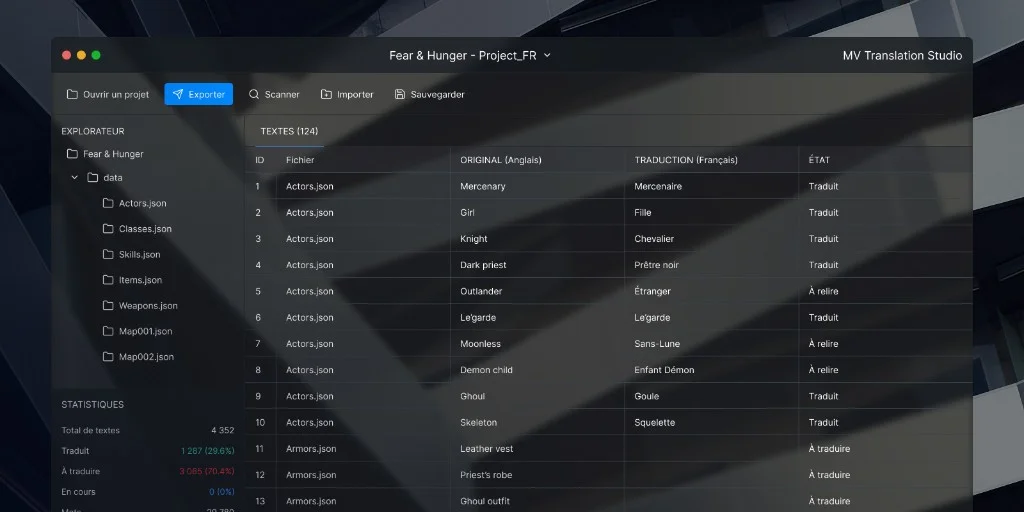Sort by the ÉTAT column header
This screenshot has width=1024, height=512.
click(x=819, y=160)
